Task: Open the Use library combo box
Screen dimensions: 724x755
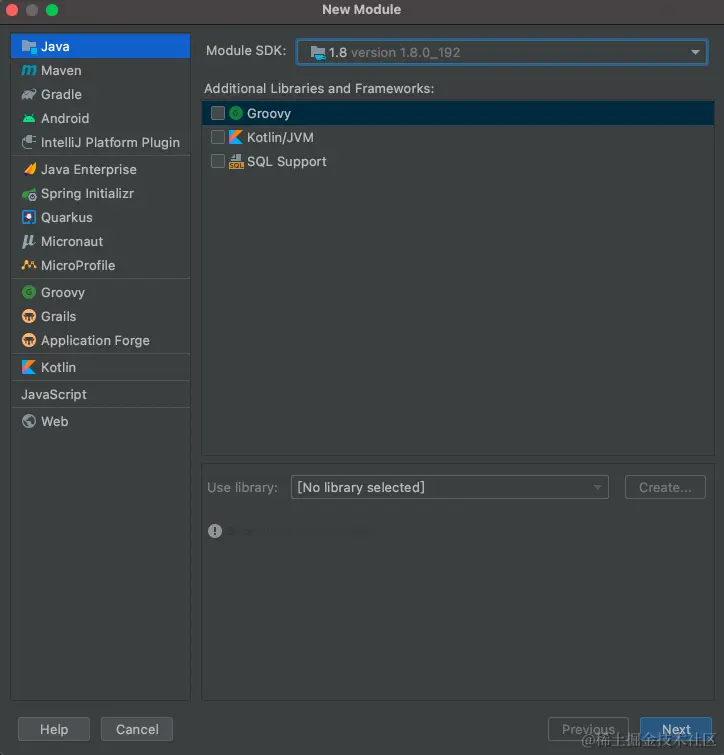Action: click(450, 487)
